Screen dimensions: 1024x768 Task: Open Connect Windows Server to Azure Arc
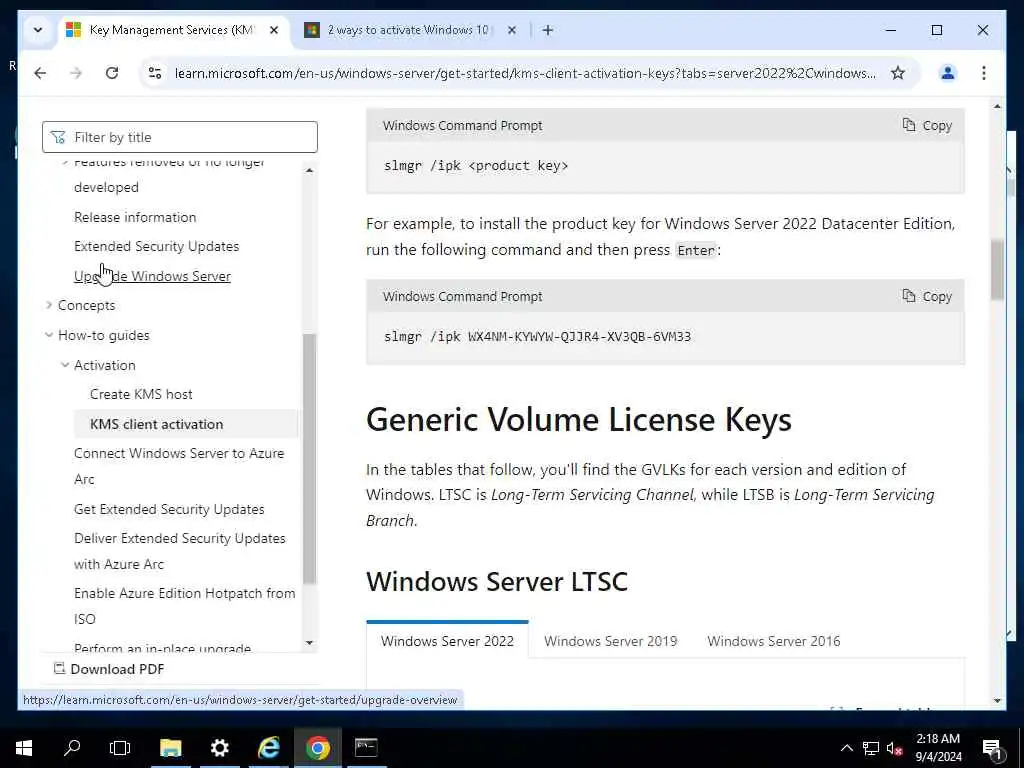(179, 466)
